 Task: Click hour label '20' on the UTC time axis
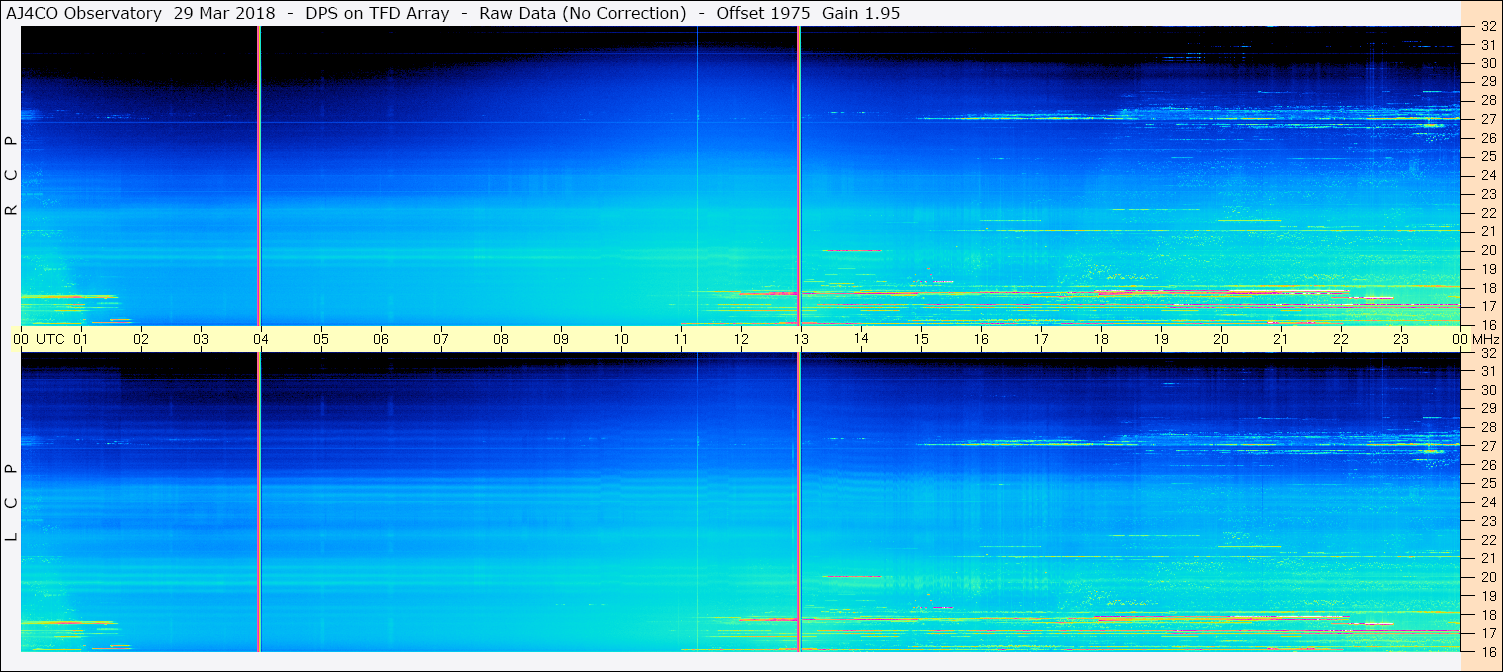(x=1221, y=339)
